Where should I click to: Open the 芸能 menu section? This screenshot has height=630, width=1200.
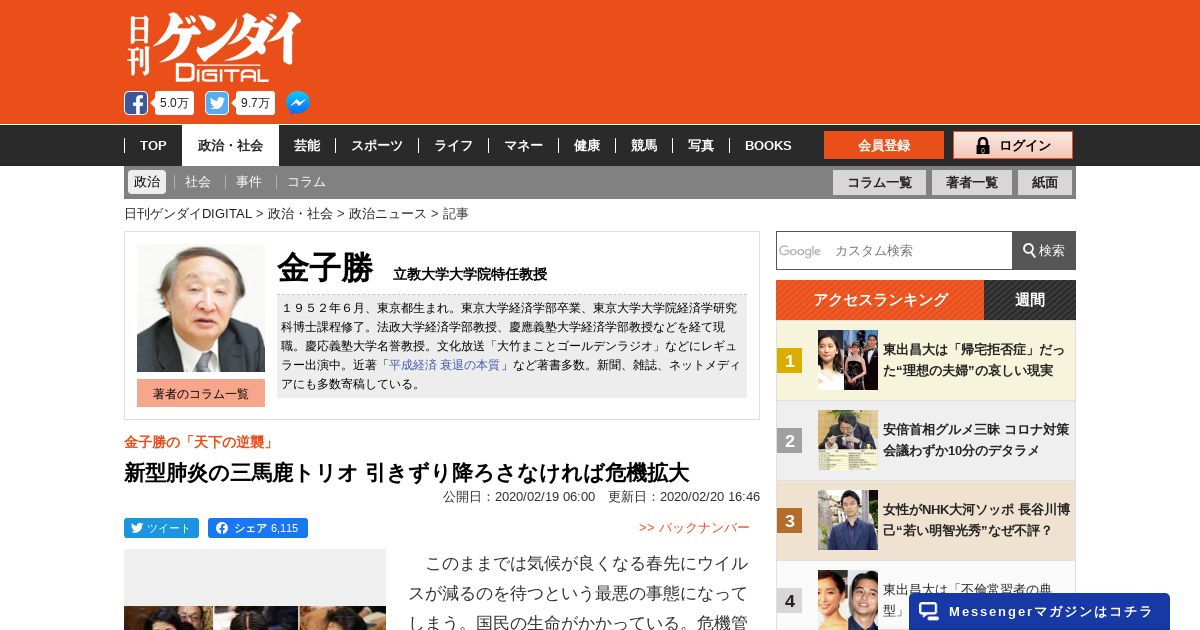pos(307,145)
